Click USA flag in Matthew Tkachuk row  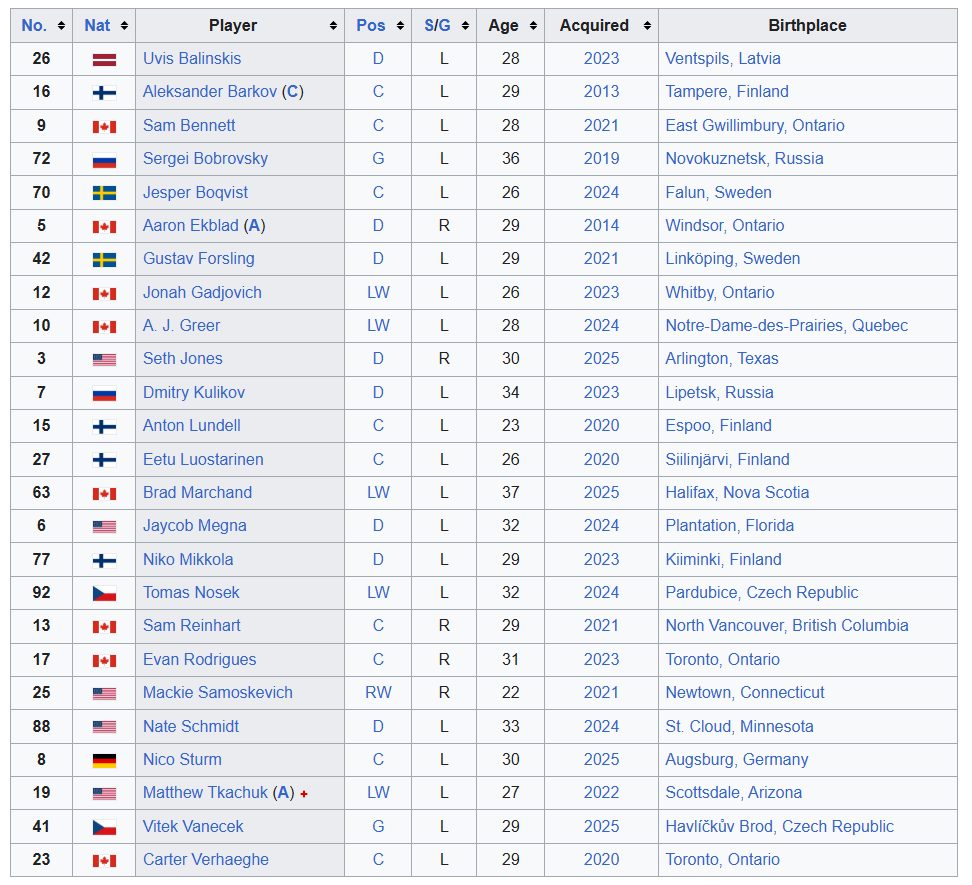click(x=104, y=794)
